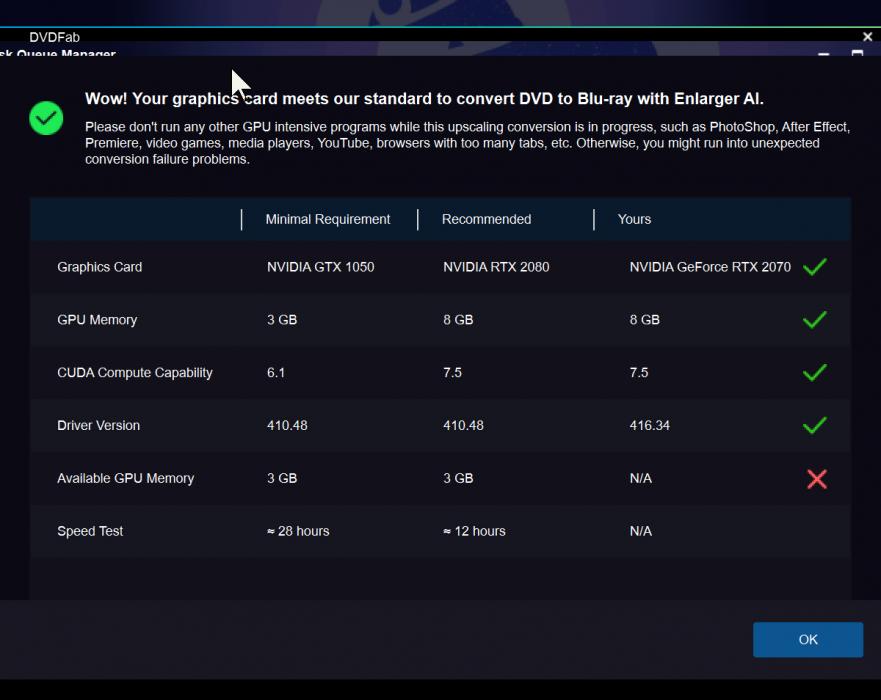The image size is (881, 700).
Task: Click the ≈ 28 hours speed estimate
Action: pyautogui.click(x=298, y=531)
